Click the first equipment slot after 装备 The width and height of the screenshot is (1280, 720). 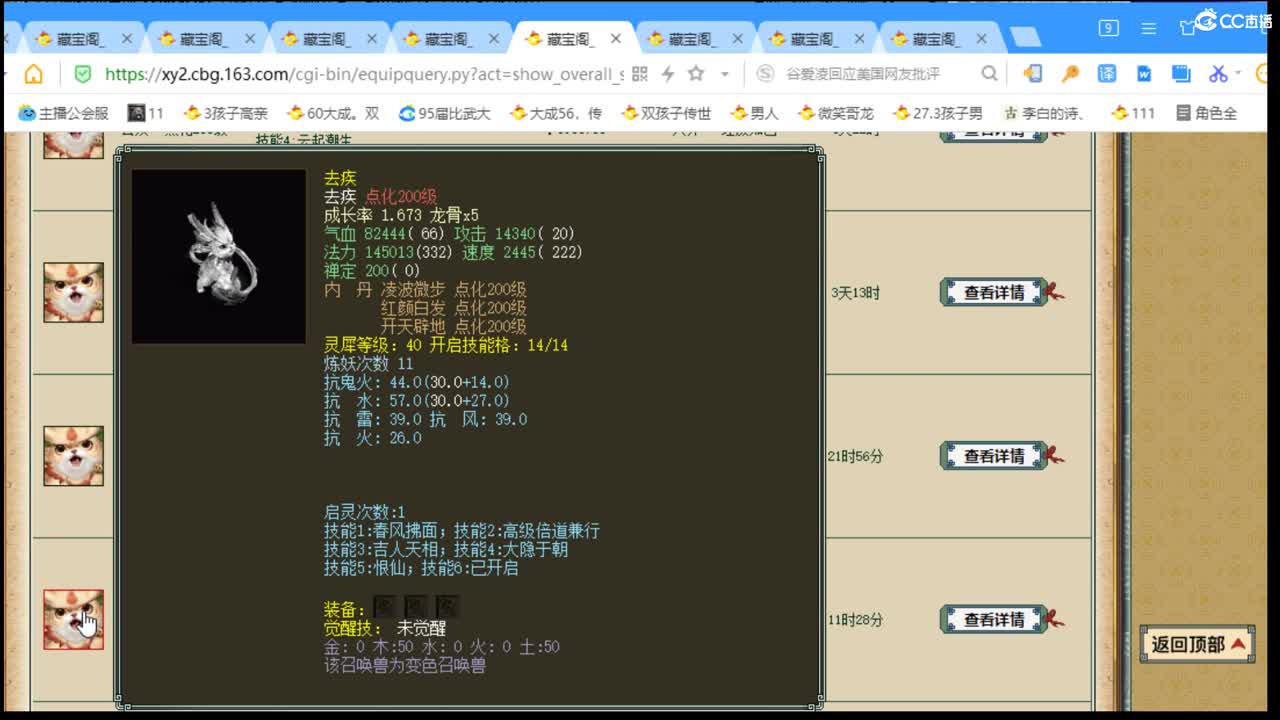385,607
